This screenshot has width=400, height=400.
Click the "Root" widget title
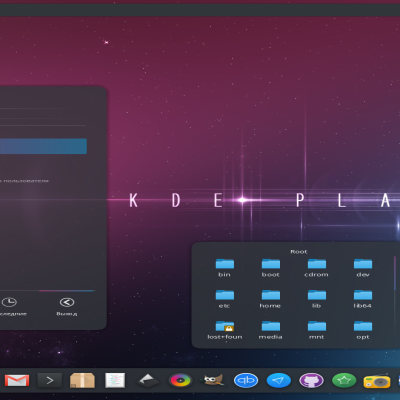click(x=299, y=252)
